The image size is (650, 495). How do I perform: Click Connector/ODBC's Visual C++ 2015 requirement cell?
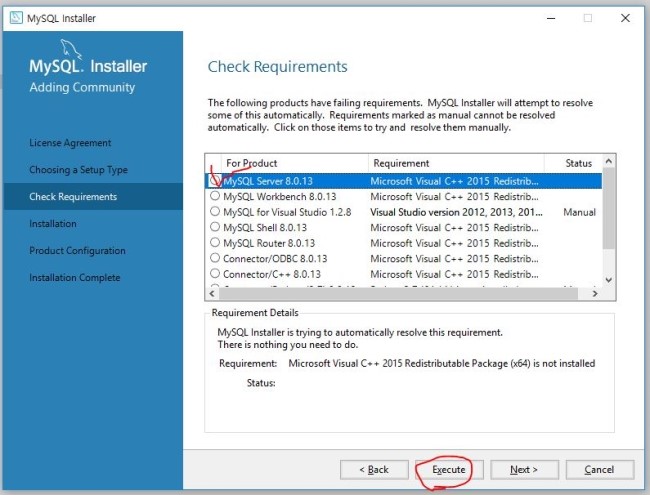point(454,259)
